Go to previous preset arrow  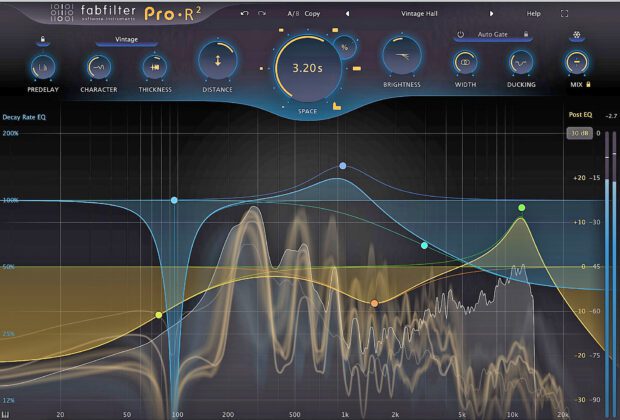(x=347, y=14)
